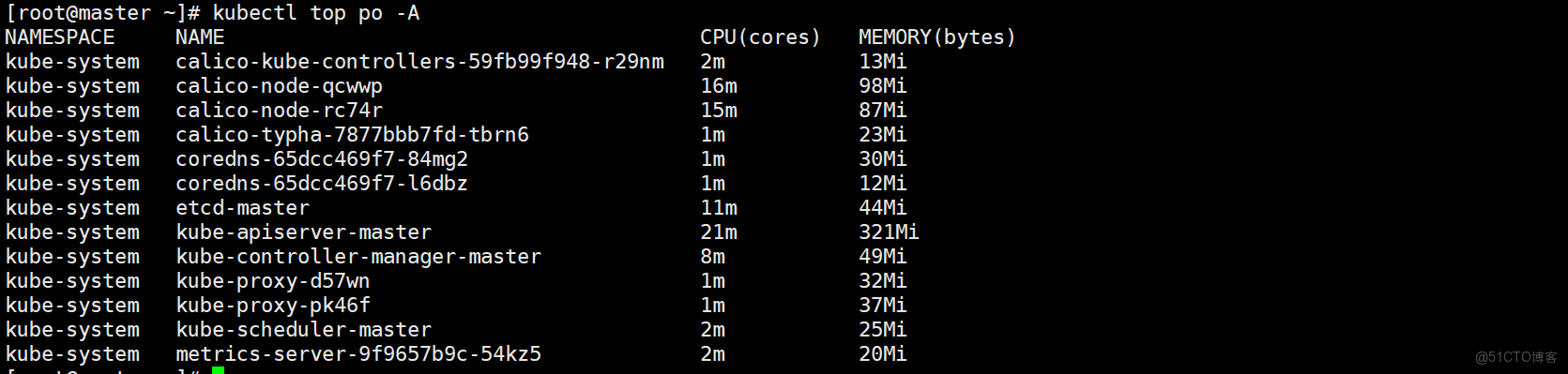
Task: Click coredns-65dcc469f7-l6dbz pod entry
Action: pos(322,184)
